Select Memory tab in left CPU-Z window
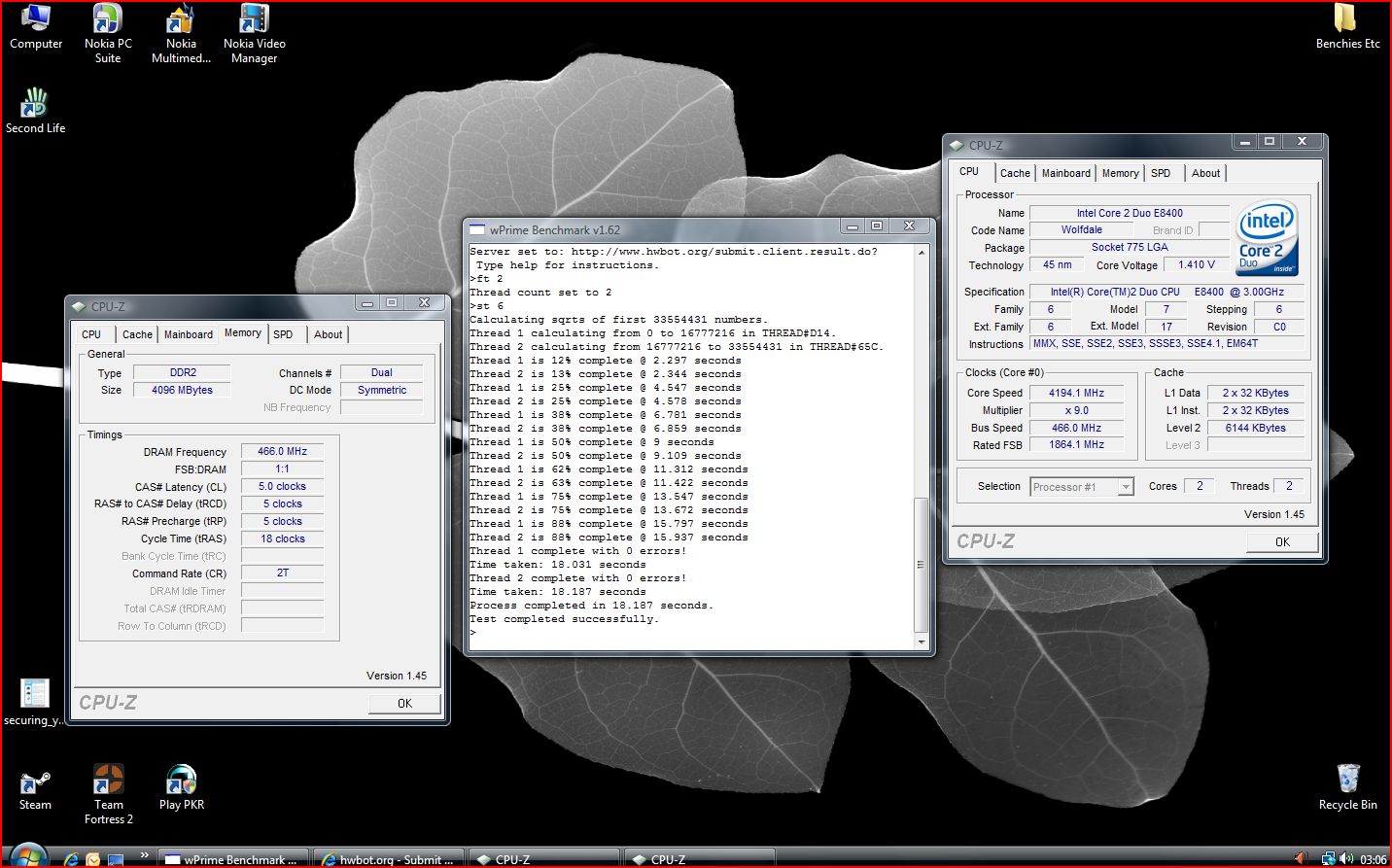 tap(243, 332)
